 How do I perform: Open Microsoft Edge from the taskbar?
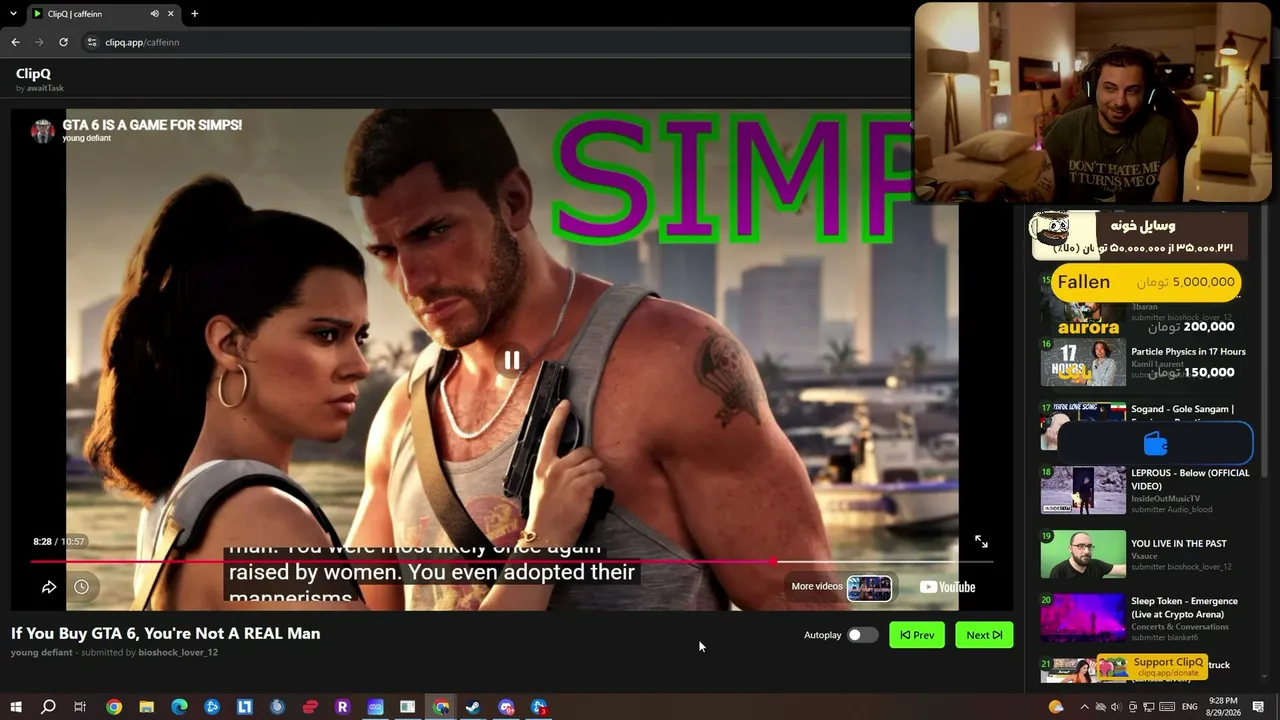pos(179,707)
